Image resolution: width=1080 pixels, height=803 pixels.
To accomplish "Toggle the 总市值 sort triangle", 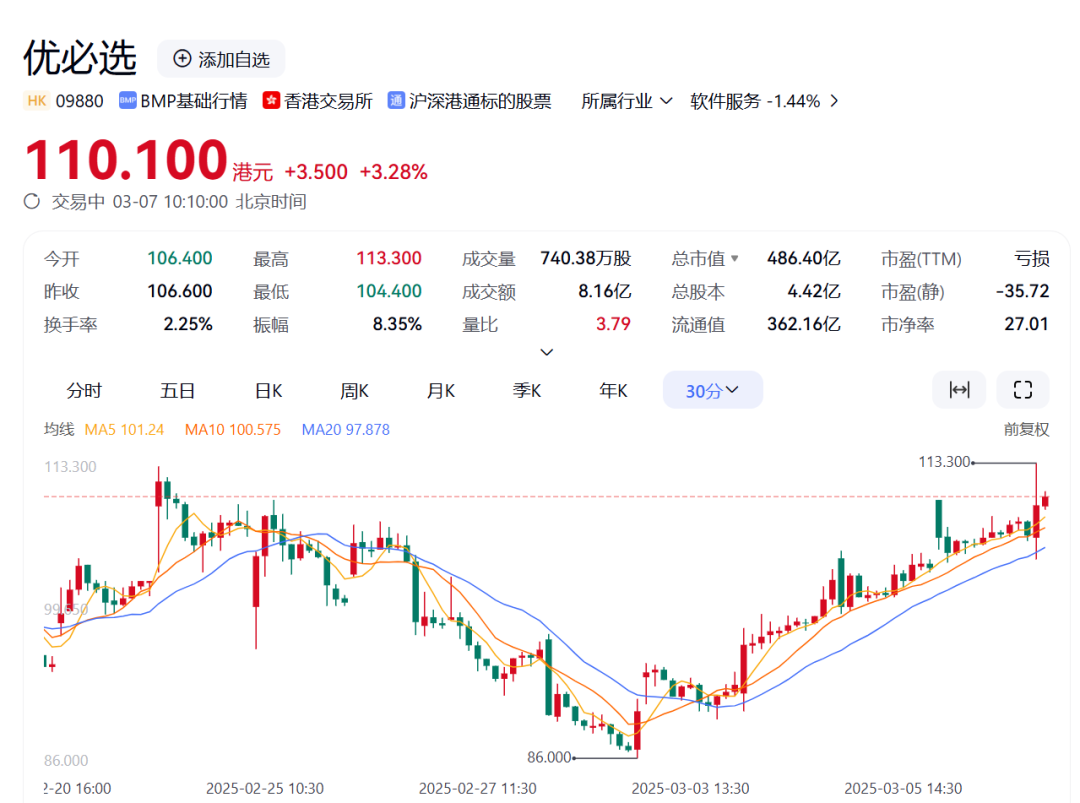I will (x=735, y=259).
